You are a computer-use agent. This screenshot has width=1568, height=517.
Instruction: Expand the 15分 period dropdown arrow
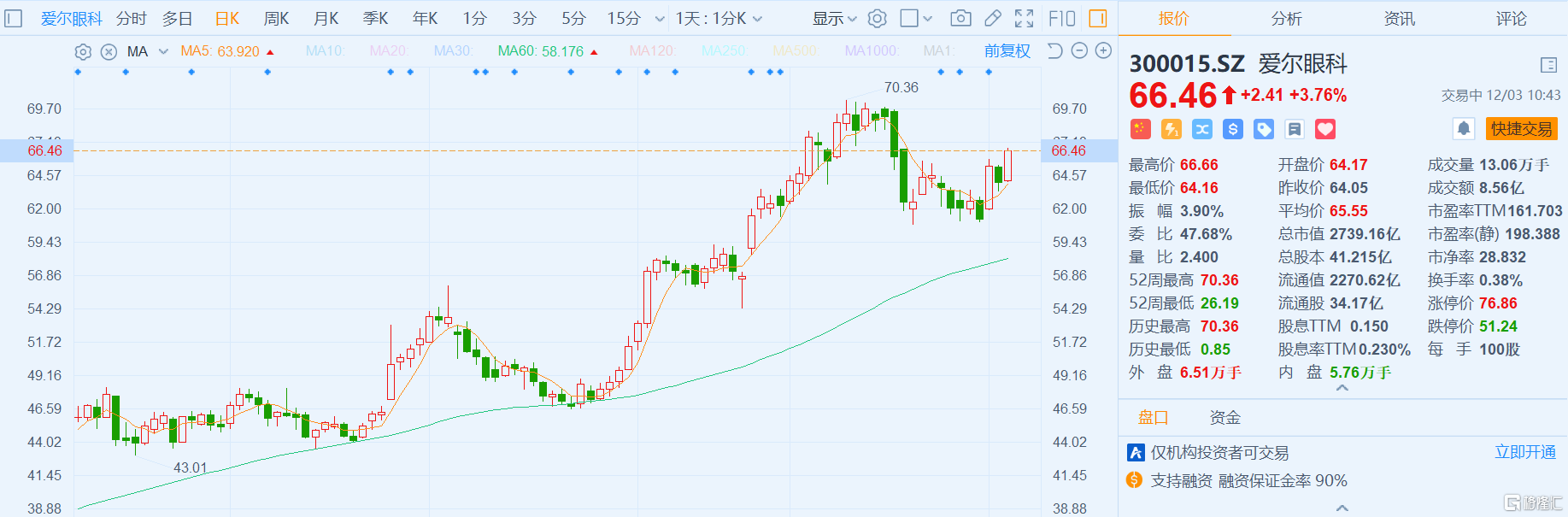point(660,19)
